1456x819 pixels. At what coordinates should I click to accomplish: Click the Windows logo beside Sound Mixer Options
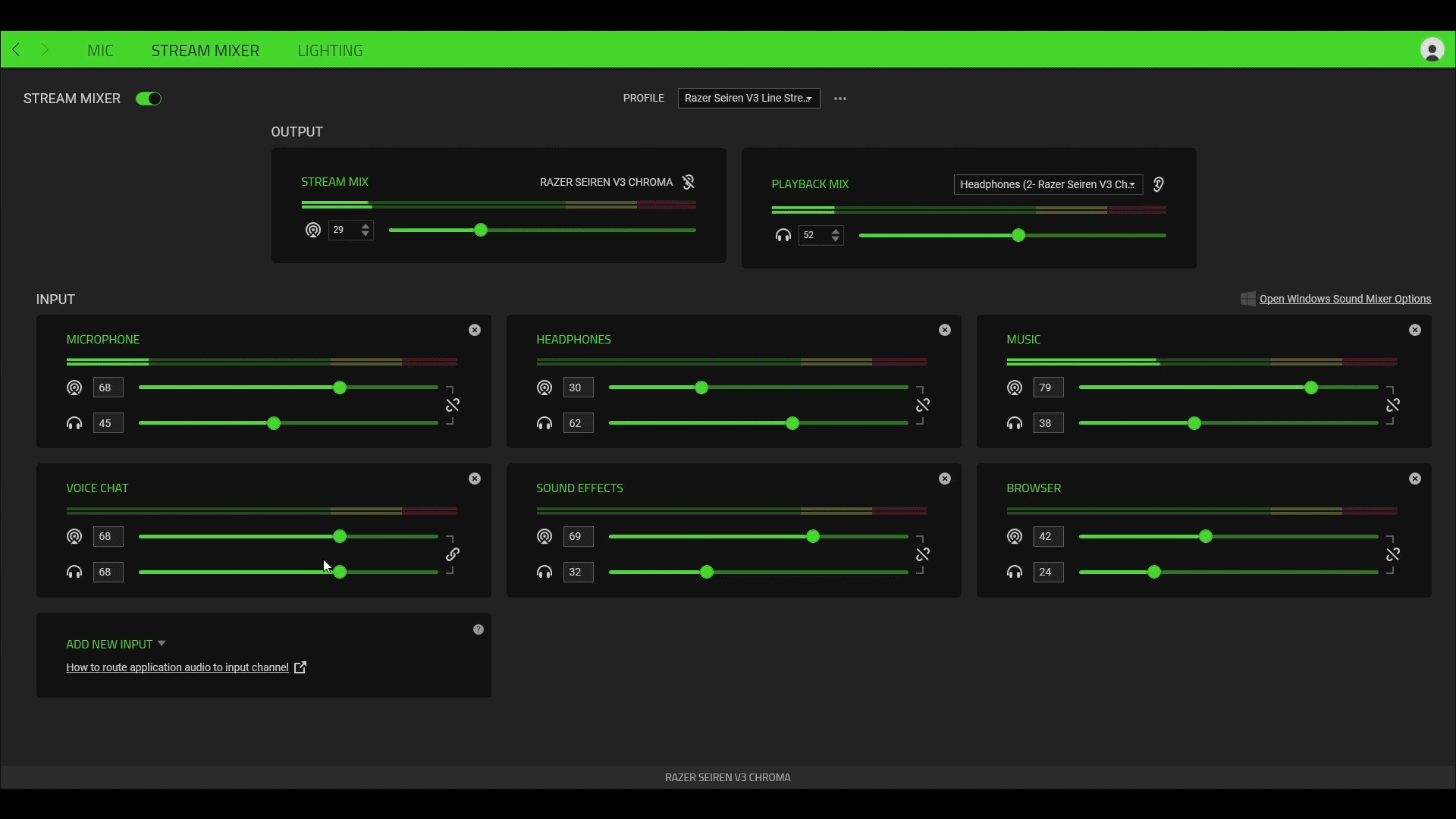point(1247,299)
